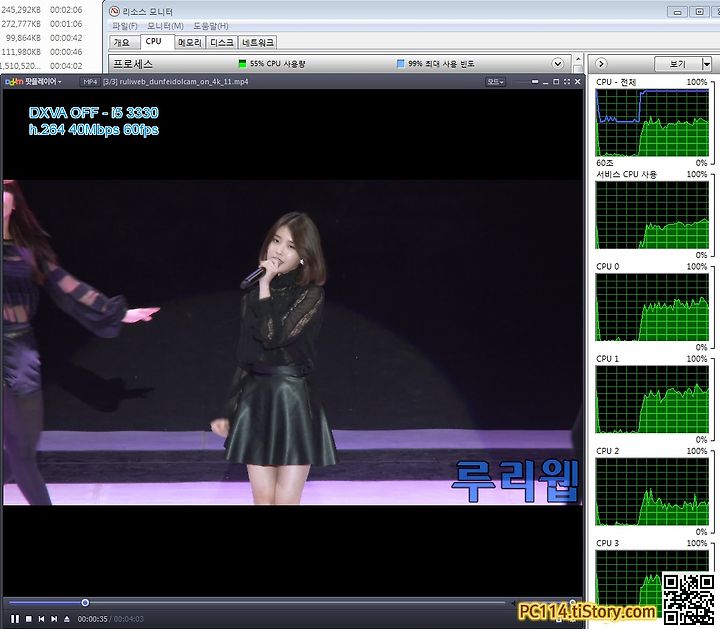Click the elapsed time 00:00:35
Viewport: 720px width, 629px height.
(x=92, y=619)
